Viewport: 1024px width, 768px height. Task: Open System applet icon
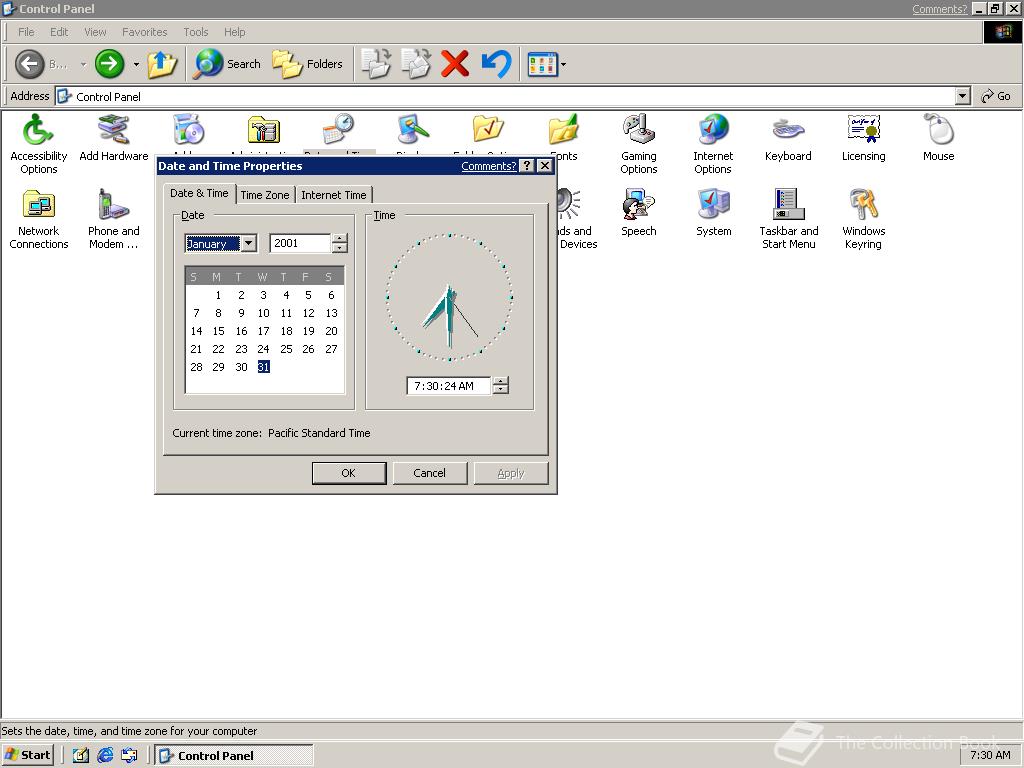(713, 212)
